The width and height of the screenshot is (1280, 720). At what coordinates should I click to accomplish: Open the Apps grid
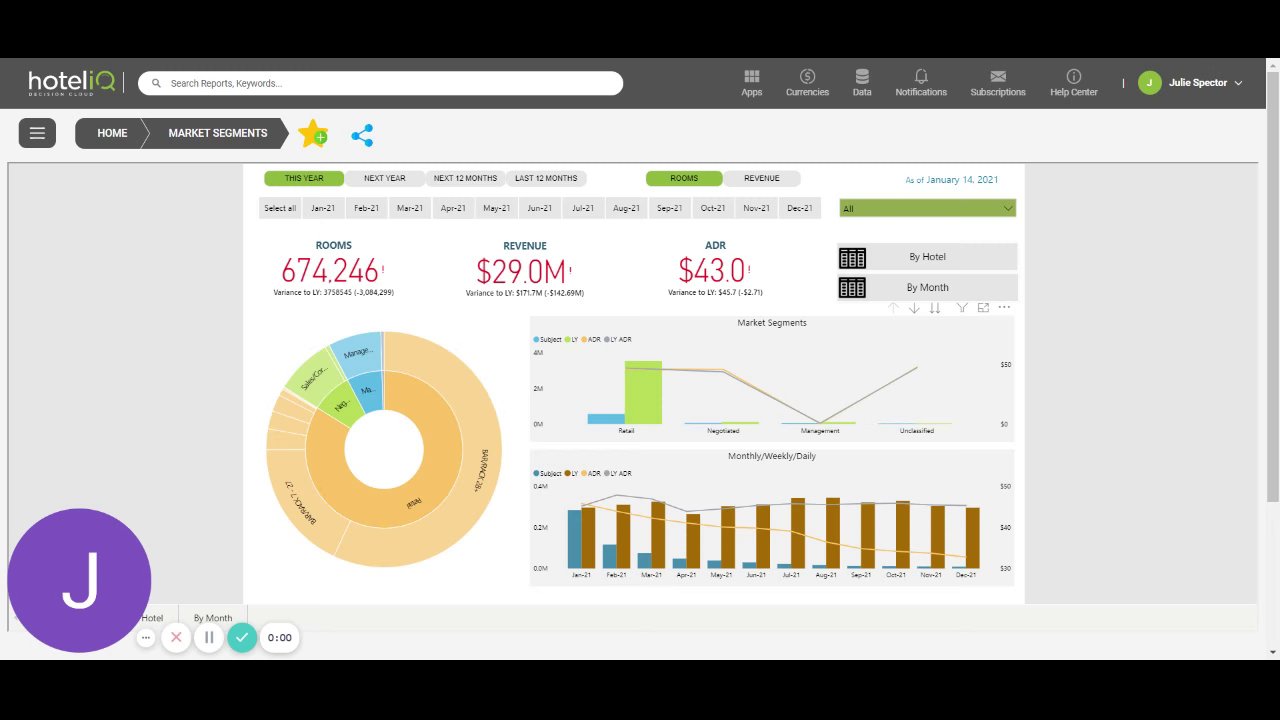[x=752, y=83]
